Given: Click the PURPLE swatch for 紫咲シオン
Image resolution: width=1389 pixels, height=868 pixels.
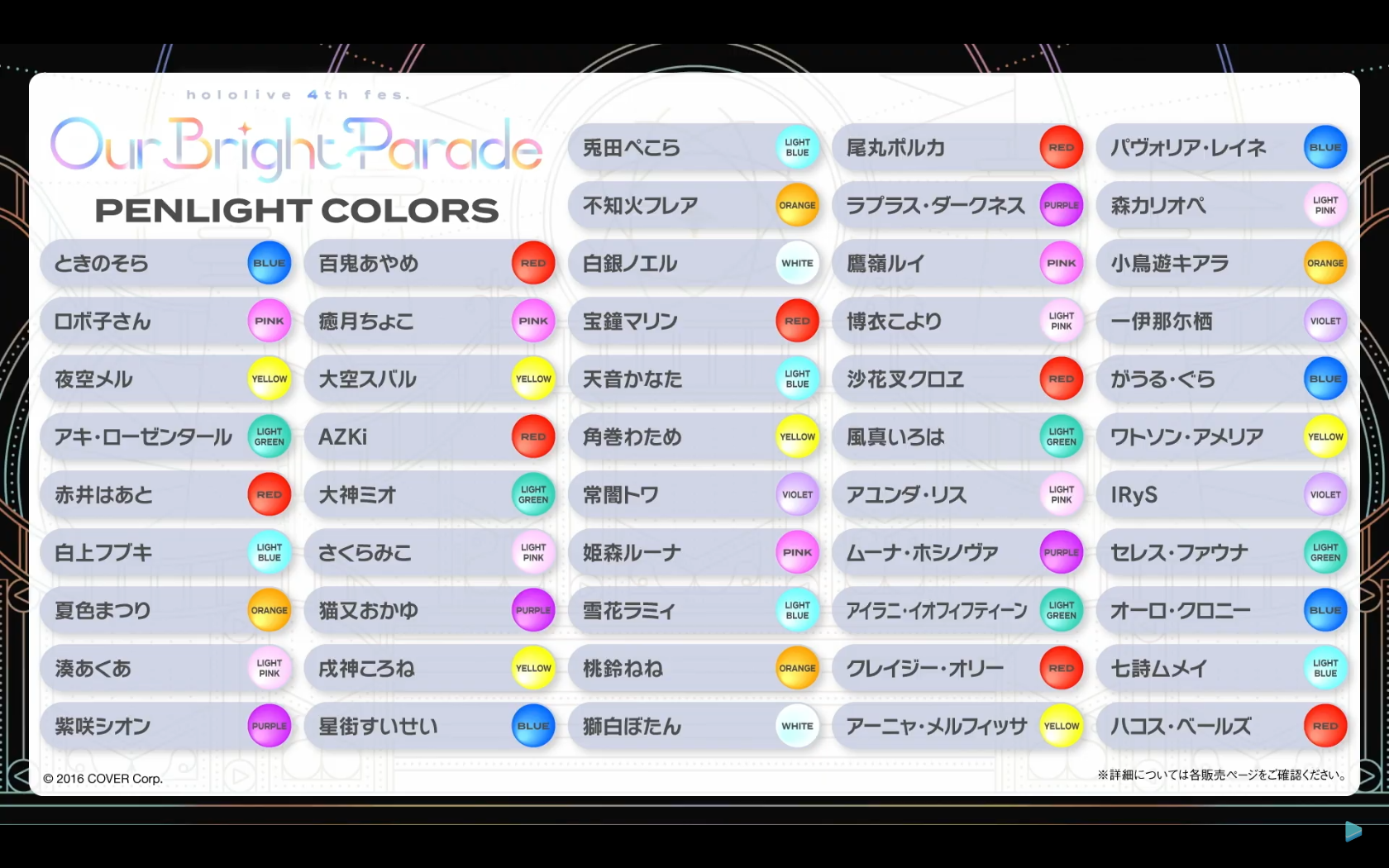Looking at the screenshot, I should (x=270, y=726).
